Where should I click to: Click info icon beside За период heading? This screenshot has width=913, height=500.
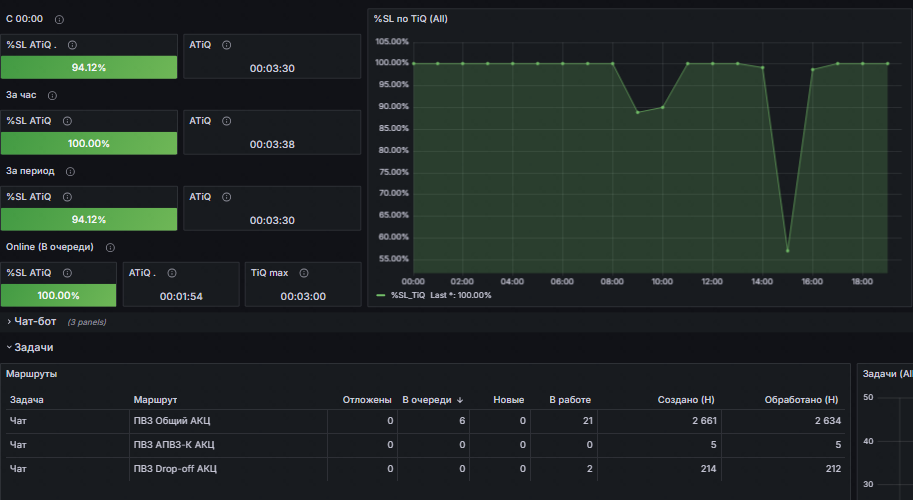coord(70,172)
